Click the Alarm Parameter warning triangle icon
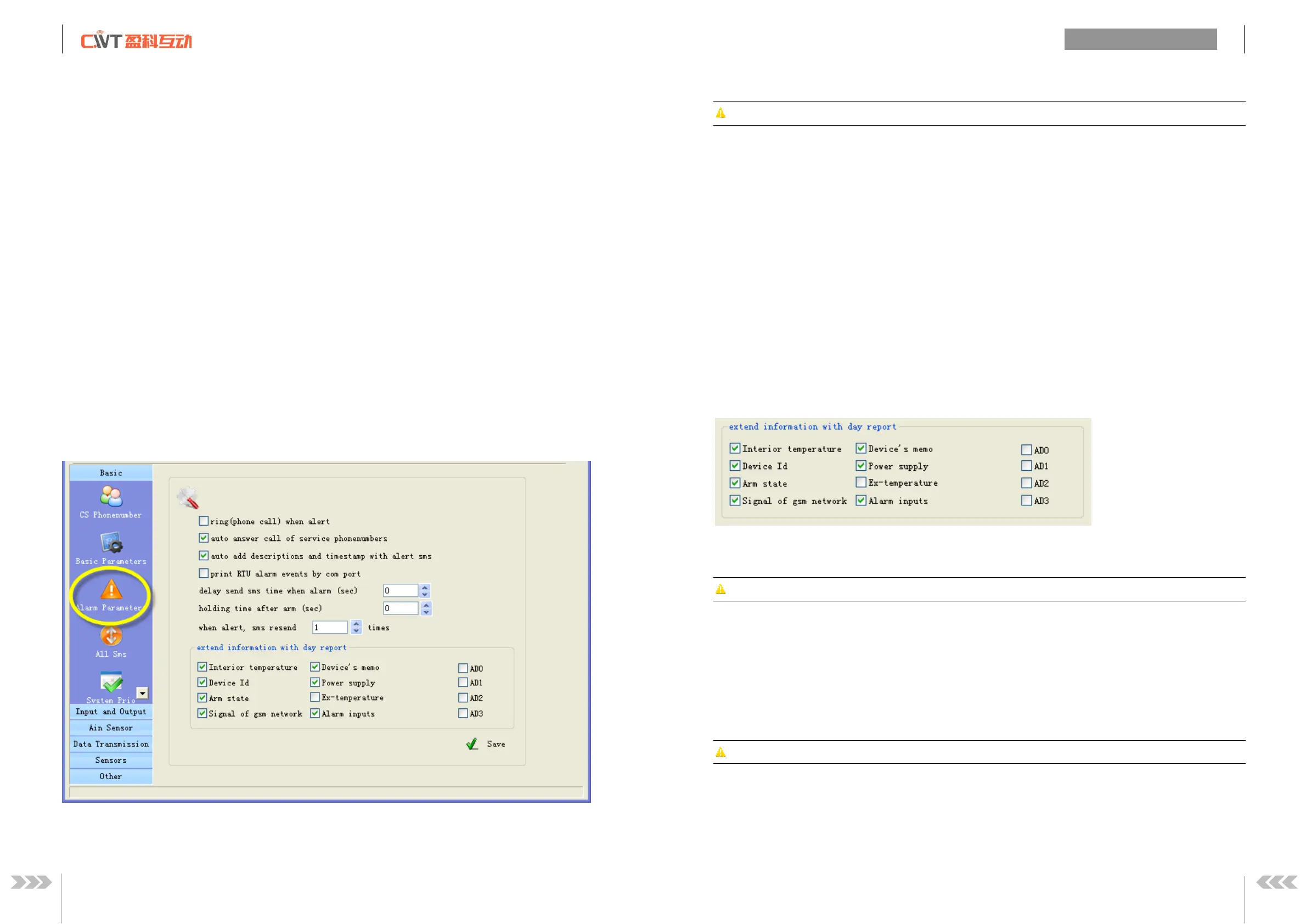1306x924 pixels. [111, 589]
